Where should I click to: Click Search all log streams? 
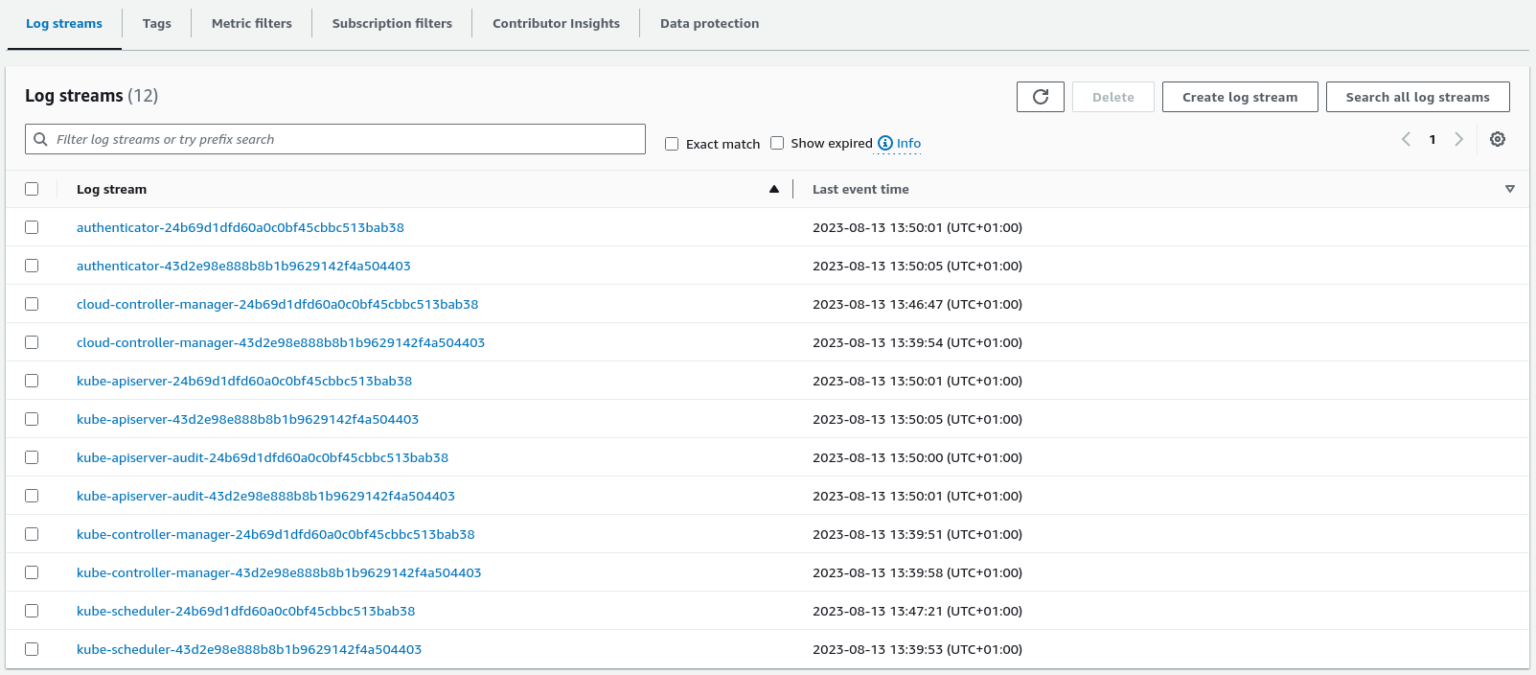coord(1417,96)
